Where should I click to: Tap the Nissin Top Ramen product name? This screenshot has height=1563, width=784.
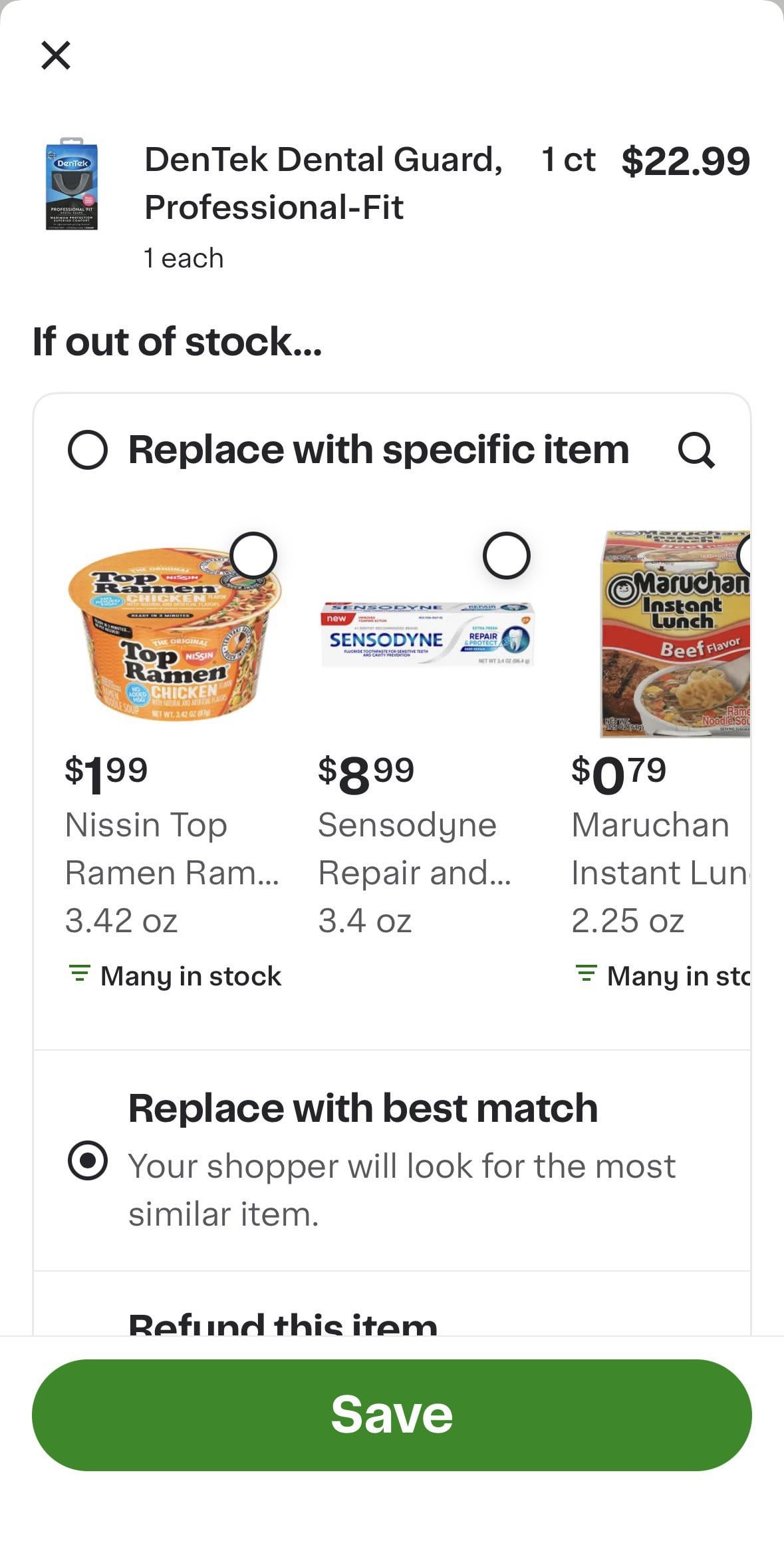point(172,848)
